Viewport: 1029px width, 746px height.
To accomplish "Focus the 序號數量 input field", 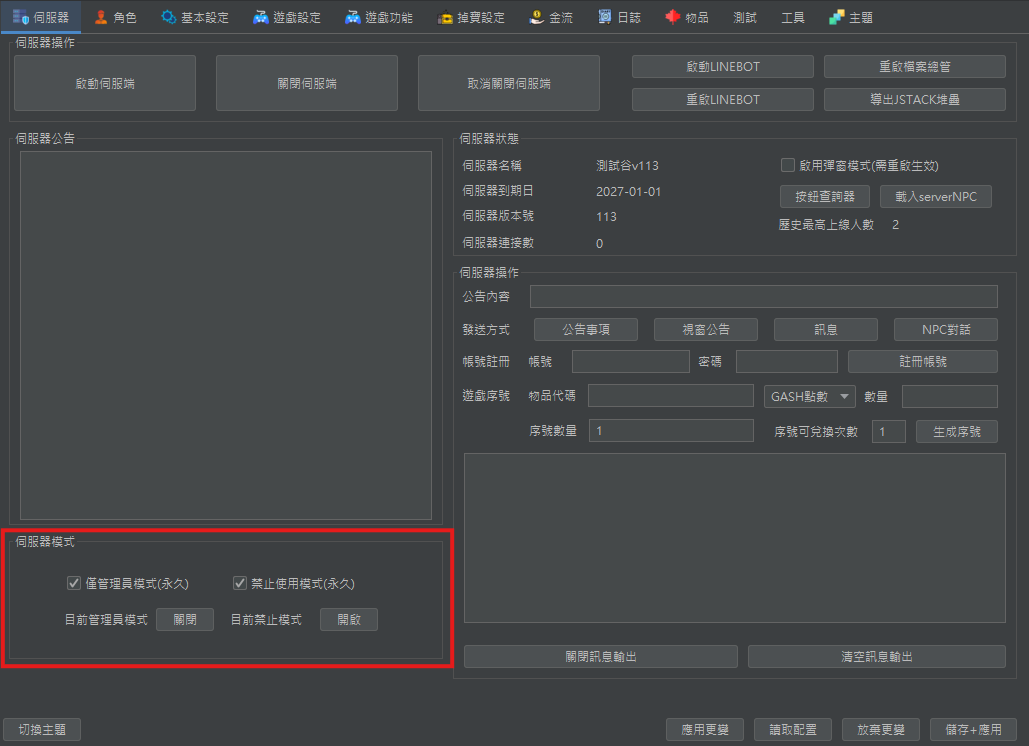I will 671,430.
